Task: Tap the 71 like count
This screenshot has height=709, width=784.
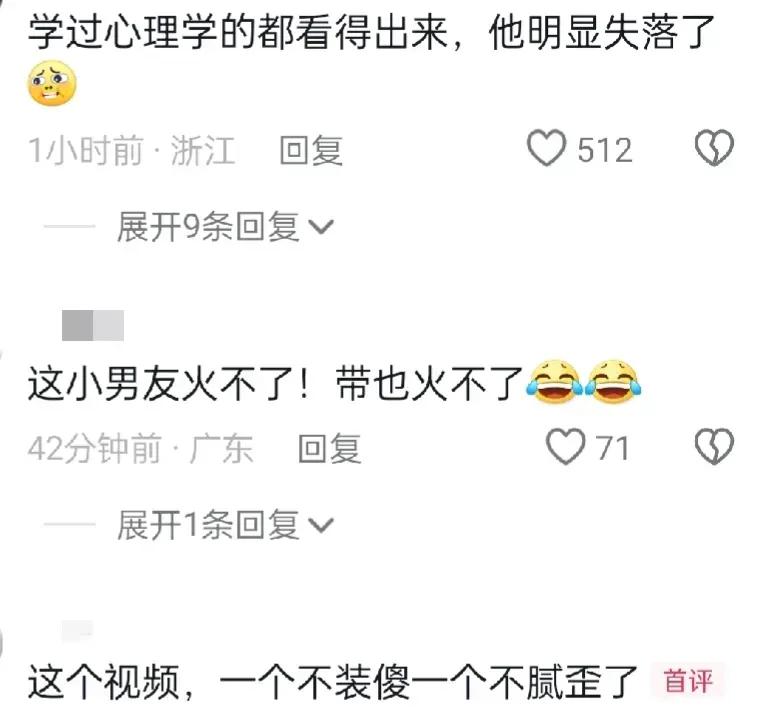Action: point(612,448)
